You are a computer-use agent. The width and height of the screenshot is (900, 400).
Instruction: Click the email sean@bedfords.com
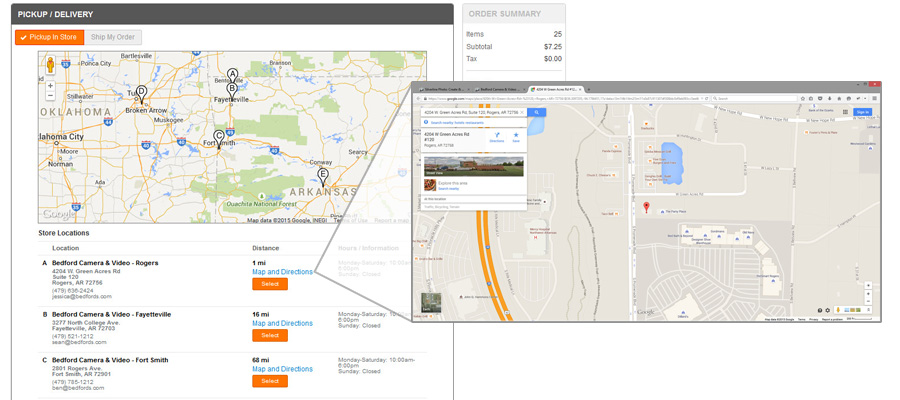(79, 342)
